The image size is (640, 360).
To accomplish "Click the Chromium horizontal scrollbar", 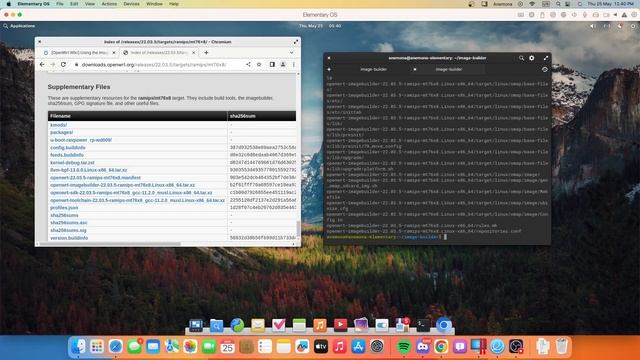I will (x=110, y=244).
